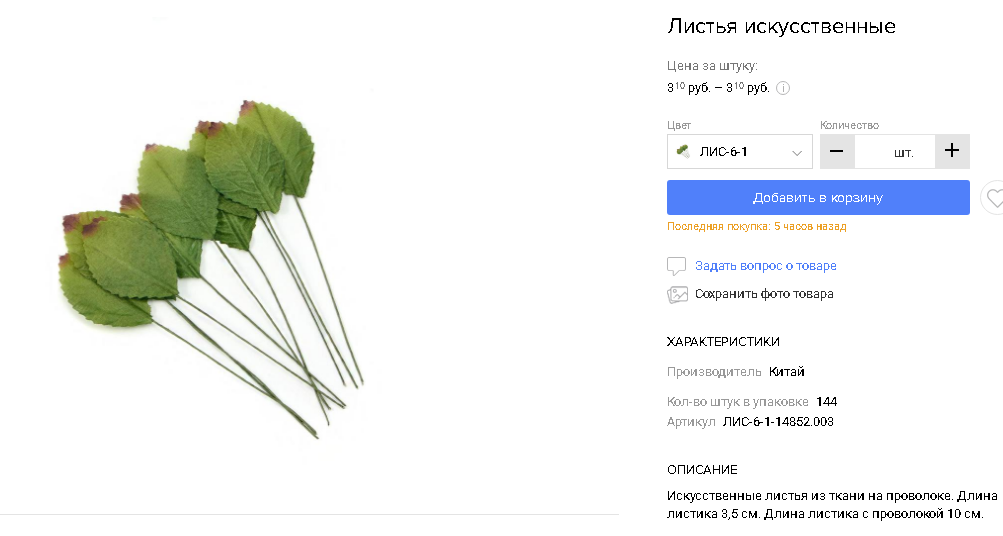Viewport: 1003px width, 536px height.
Task: Click the Последняя покупка notice text
Action: pyautogui.click(x=757, y=226)
